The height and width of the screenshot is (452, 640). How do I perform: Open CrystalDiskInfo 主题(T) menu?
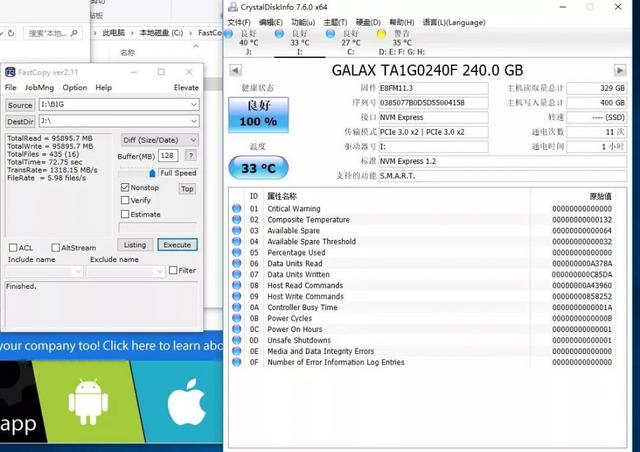coord(335,22)
